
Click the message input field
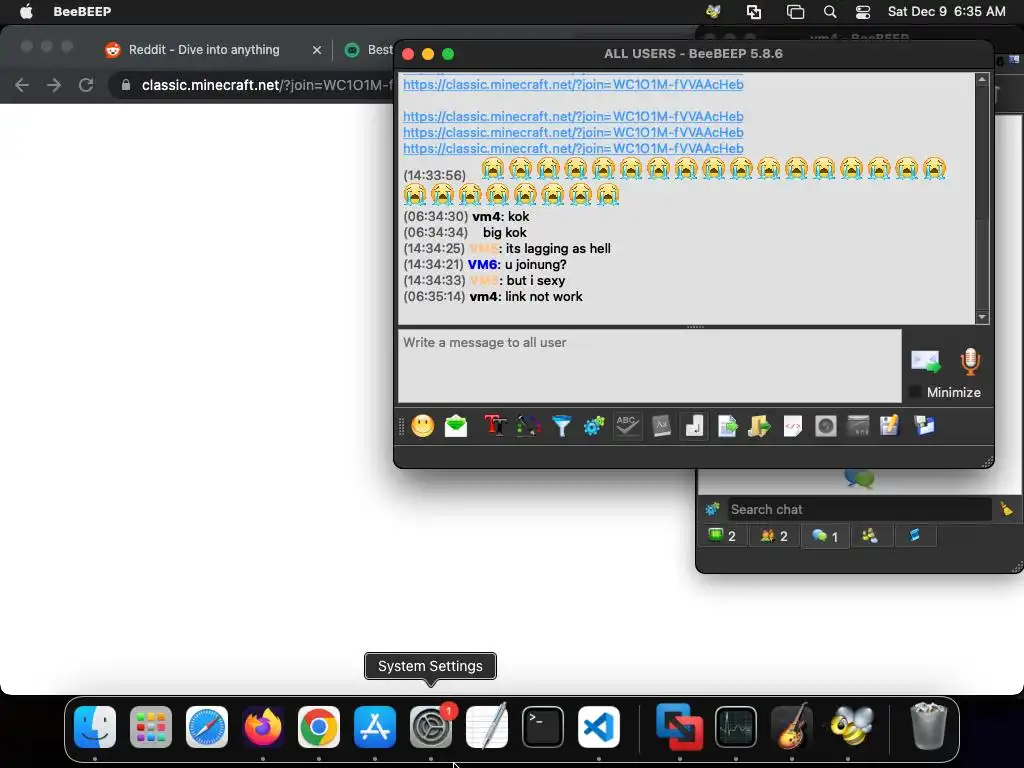click(650, 366)
